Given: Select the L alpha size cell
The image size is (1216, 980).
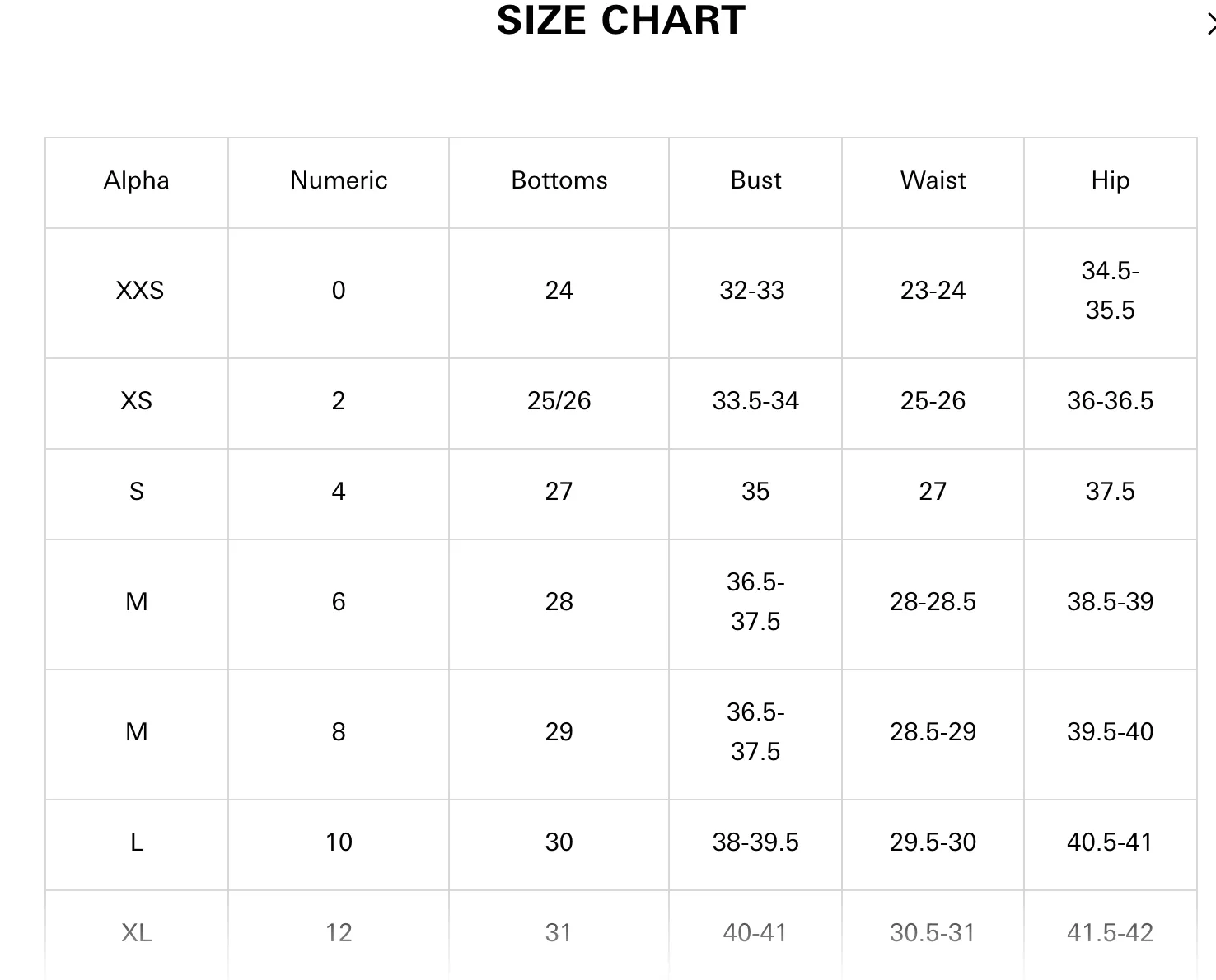Looking at the screenshot, I should click(x=137, y=842).
